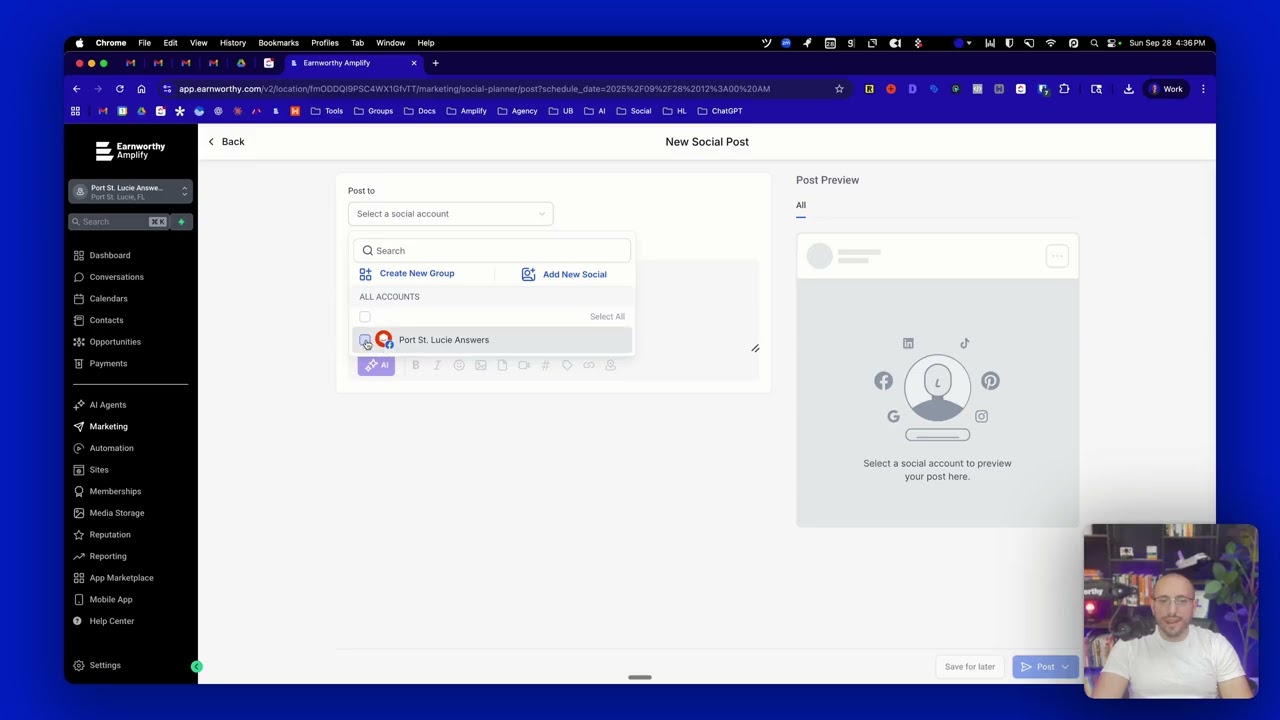Bookmark this page with star icon

click(x=839, y=89)
